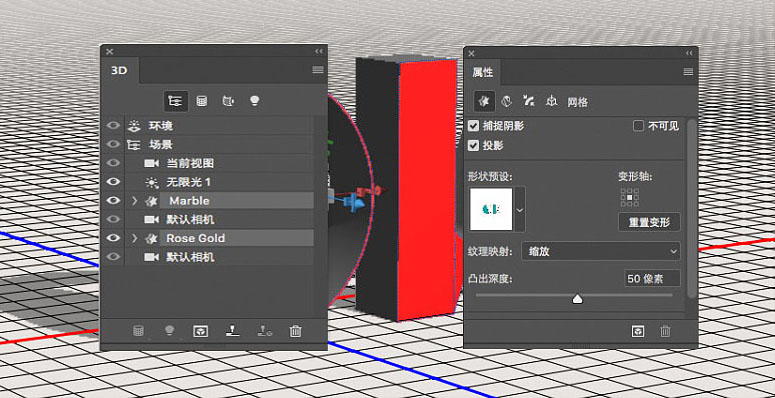Filter by materials in the 3D panel
Image resolution: width=775 pixels, height=398 pixels.
point(228,101)
